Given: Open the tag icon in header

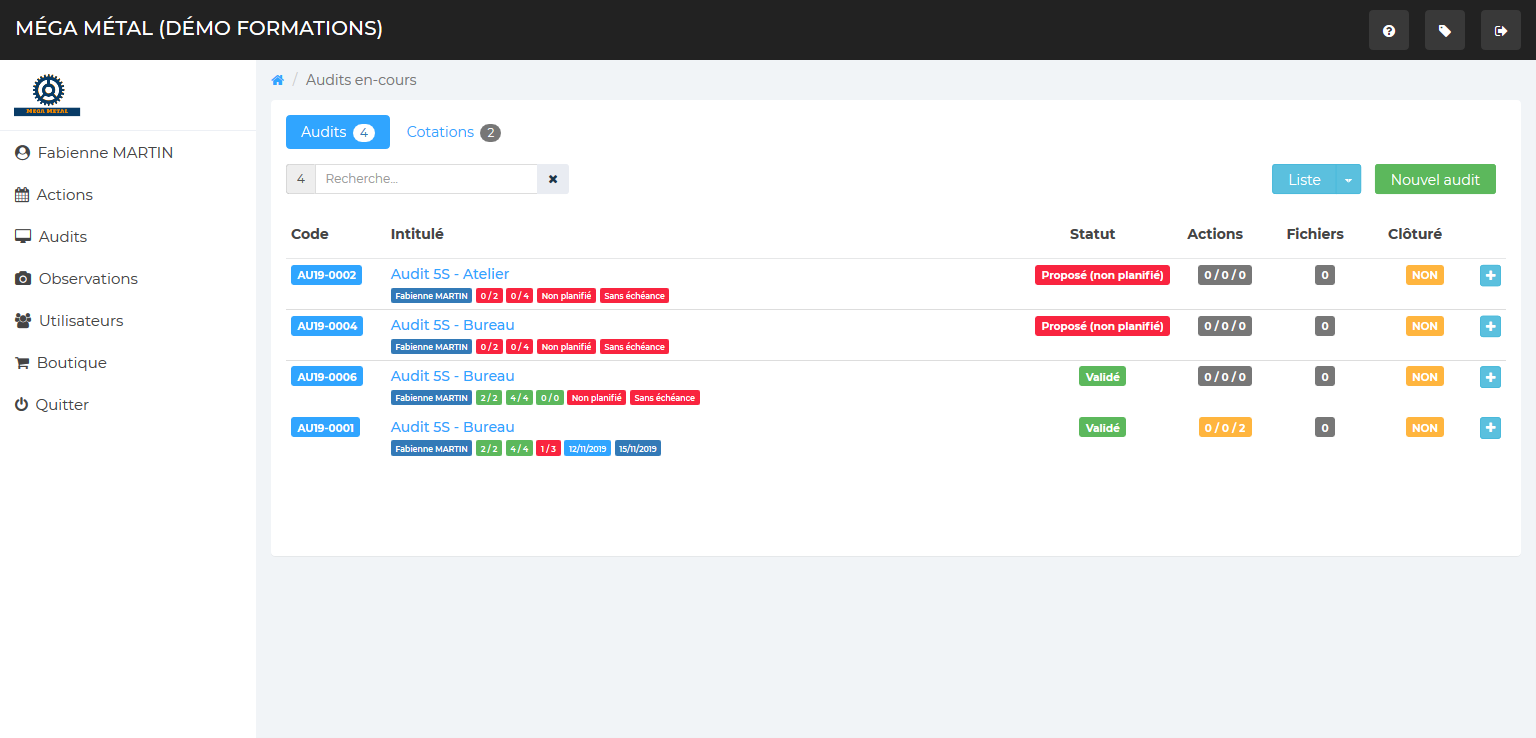Looking at the screenshot, I should (x=1444, y=31).
